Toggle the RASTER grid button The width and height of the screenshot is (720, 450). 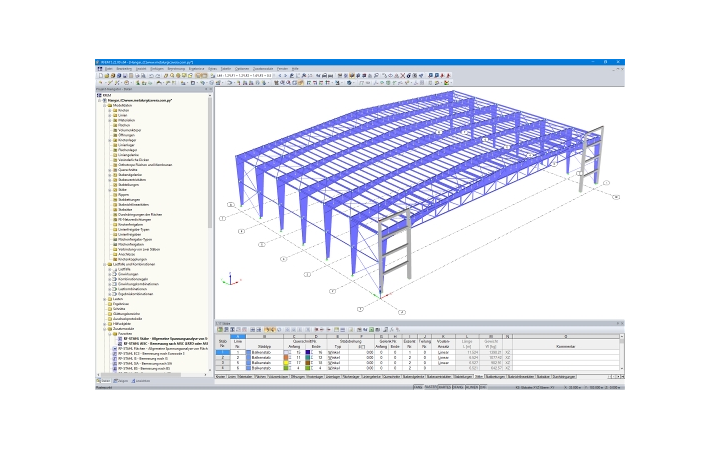431,387
